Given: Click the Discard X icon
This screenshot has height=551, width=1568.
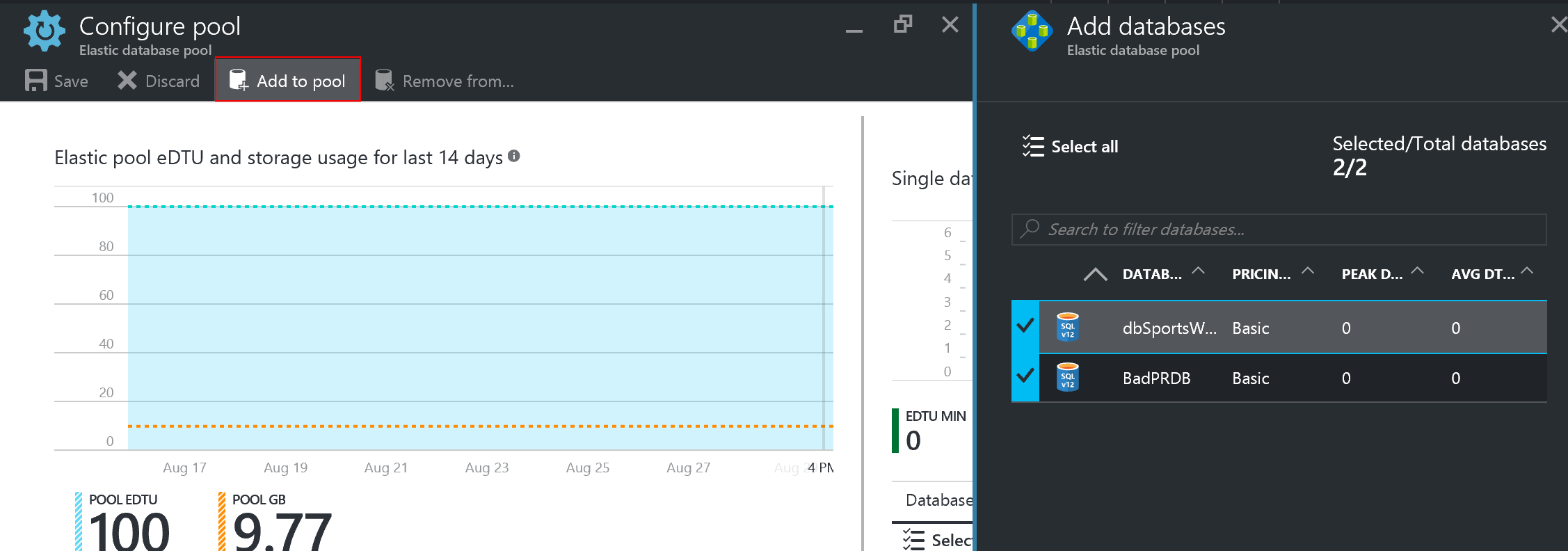Looking at the screenshot, I should pos(127,81).
